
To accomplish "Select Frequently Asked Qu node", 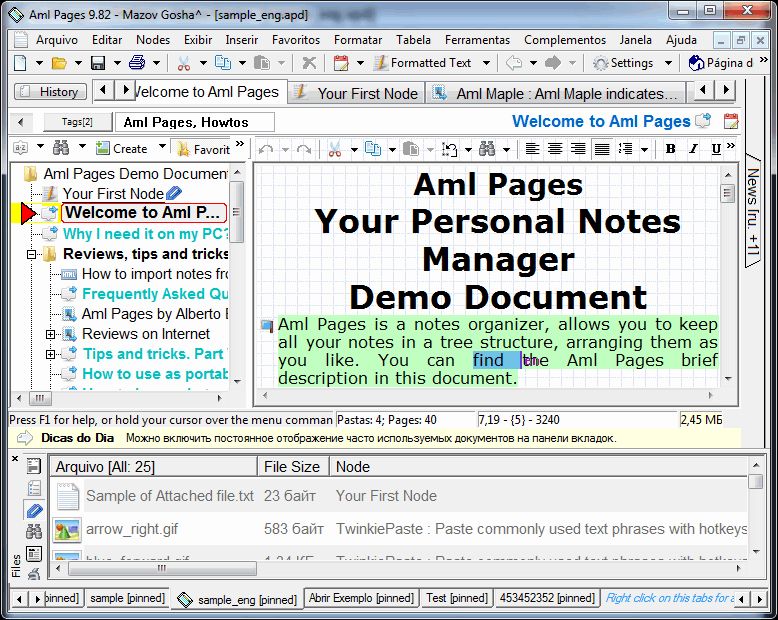I will pyautogui.click(x=155, y=294).
